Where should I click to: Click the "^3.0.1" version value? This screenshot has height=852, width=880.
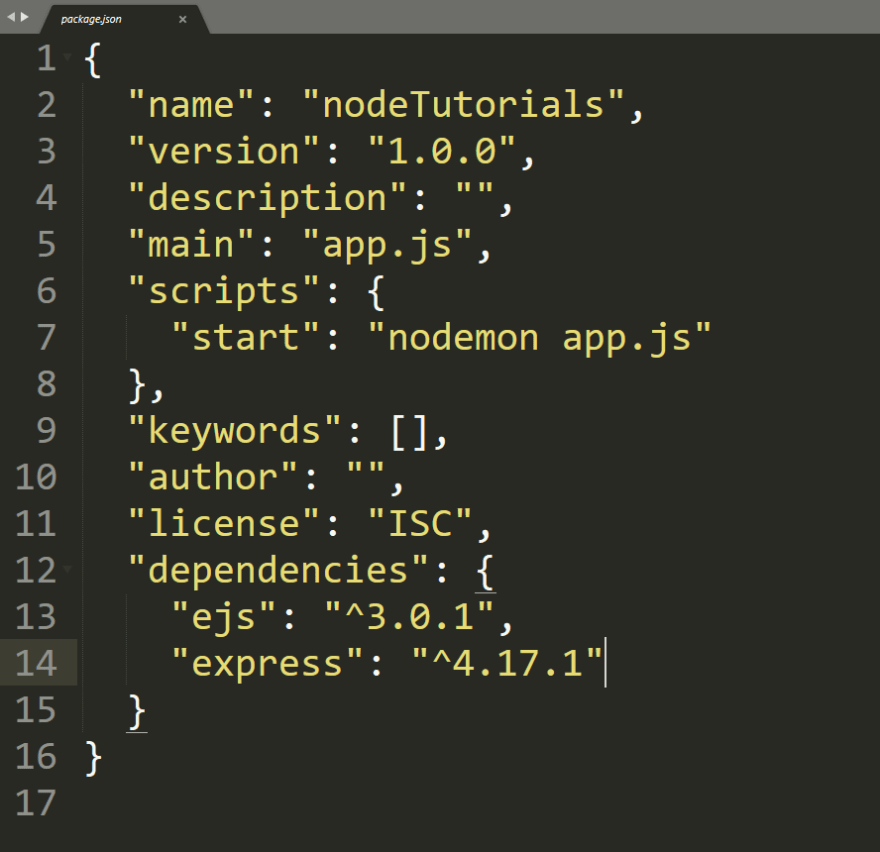(x=409, y=617)
